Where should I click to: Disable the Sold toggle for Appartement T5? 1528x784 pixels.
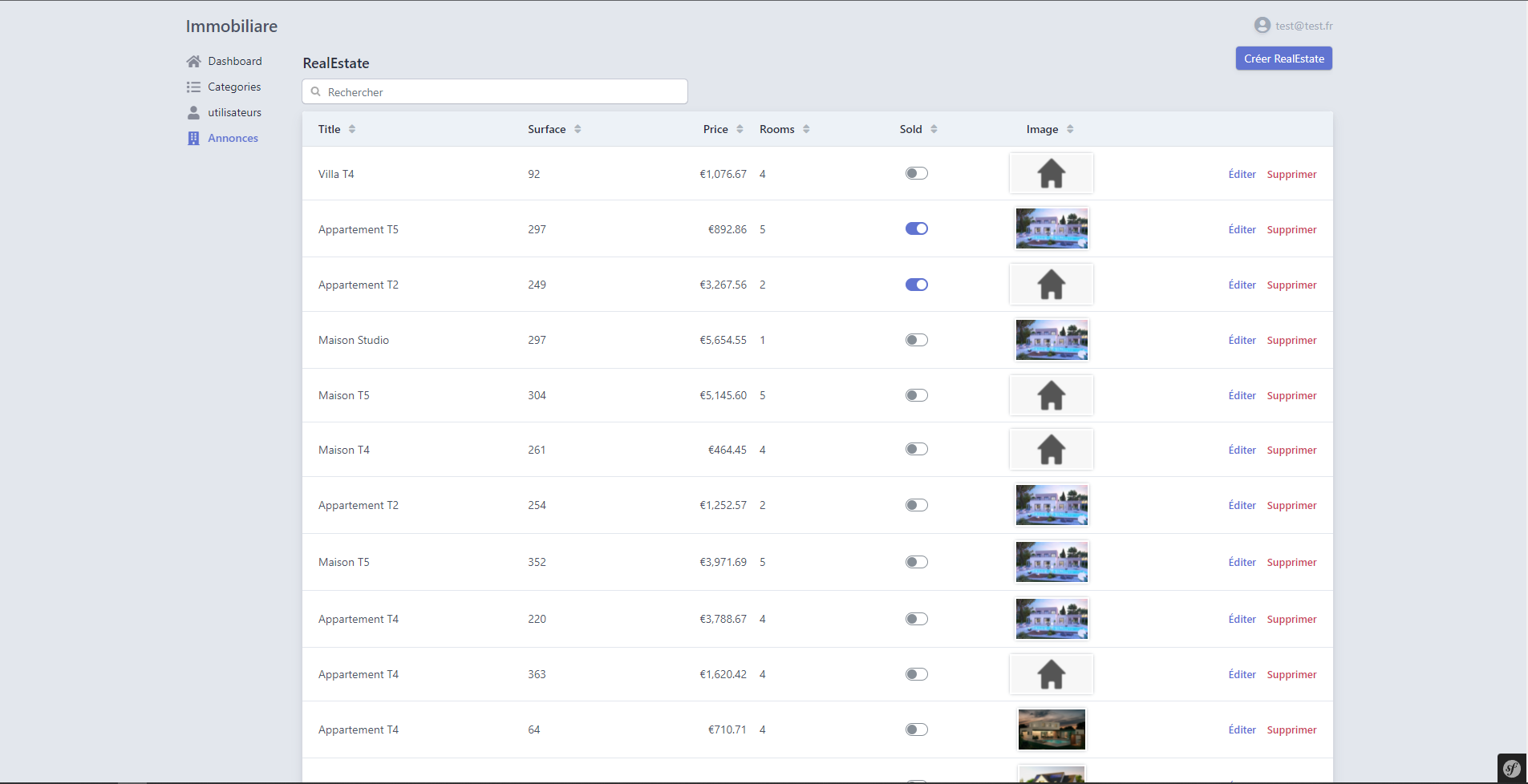(x=916, y=229)
